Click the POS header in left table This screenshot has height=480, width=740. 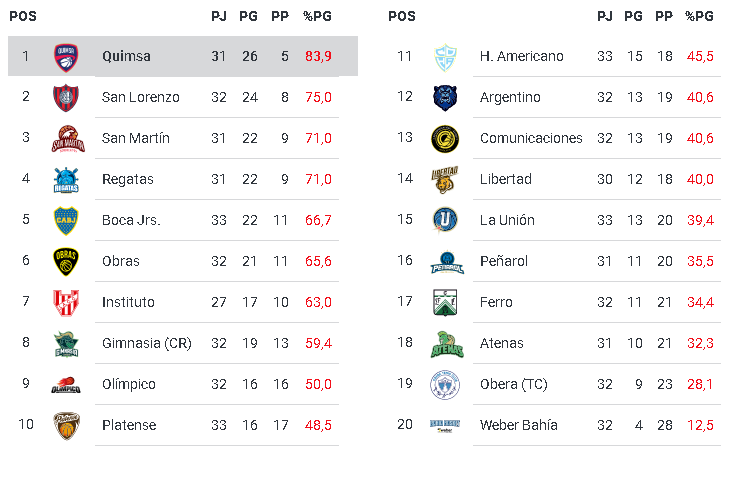24,16
